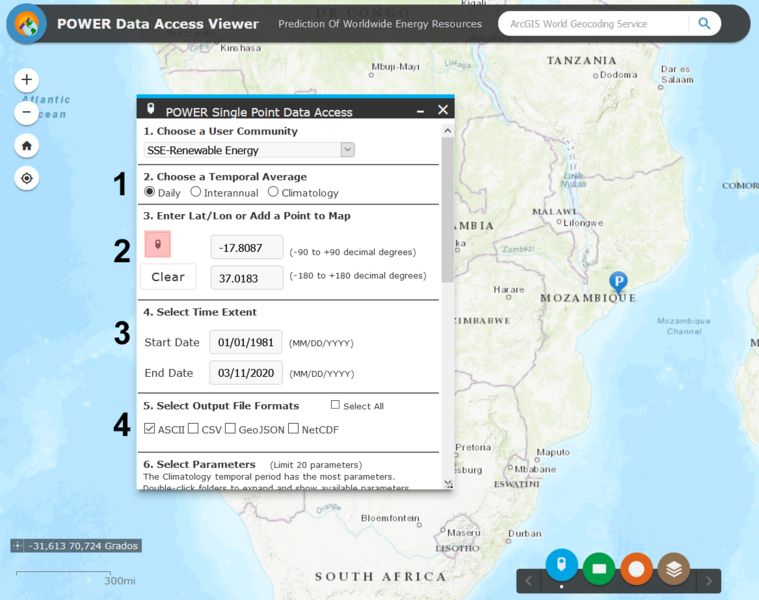Click the 6. Select Parameters heading
This screenshot has width=759, height=600.
[x=199, y=464]
